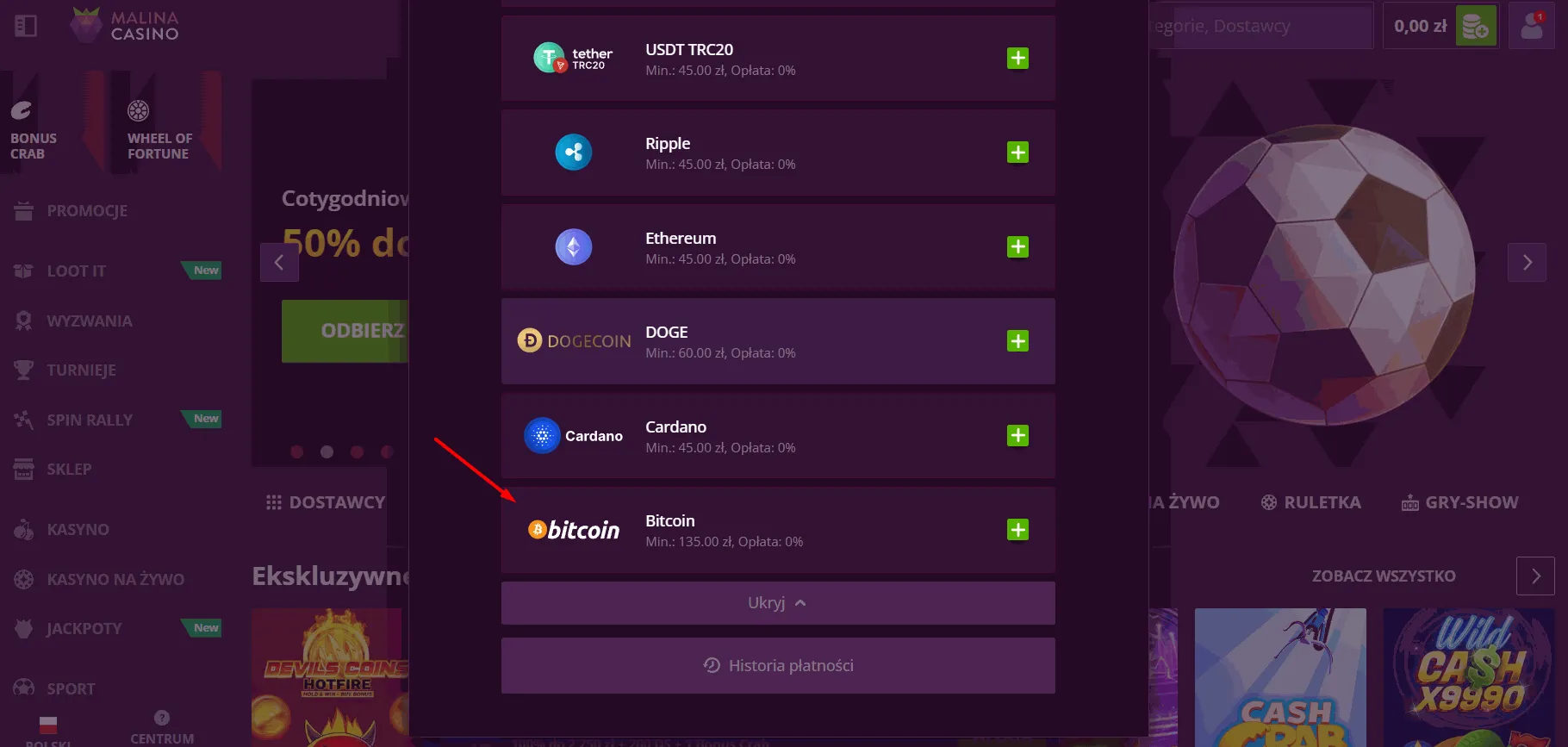The width and height of the screenshot is (1568, 747).
Task: Click the Polski flag language selector
Action: [48, 725]
